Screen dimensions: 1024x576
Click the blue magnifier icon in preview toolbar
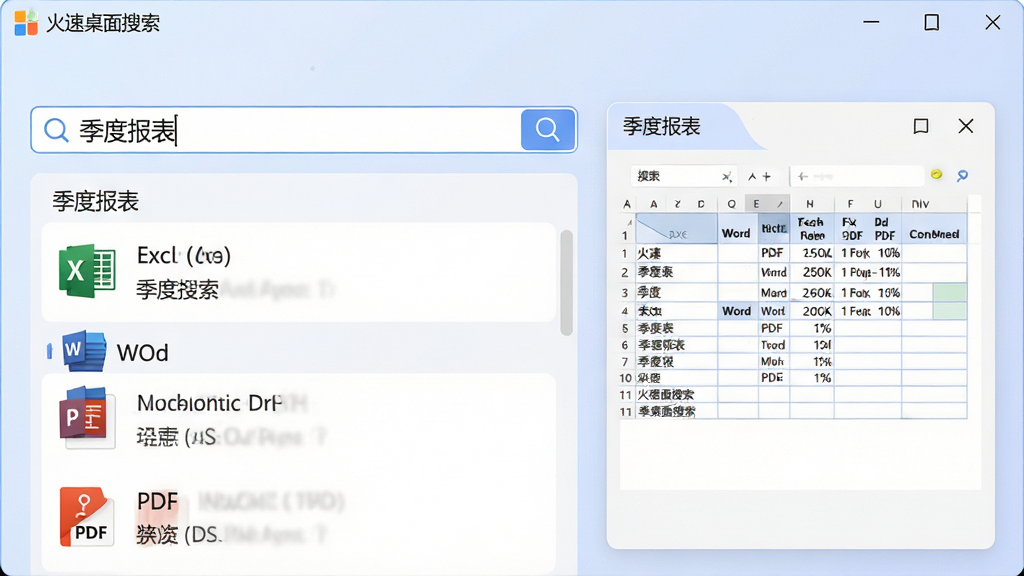pyautogui.click(x=963, y=176)
